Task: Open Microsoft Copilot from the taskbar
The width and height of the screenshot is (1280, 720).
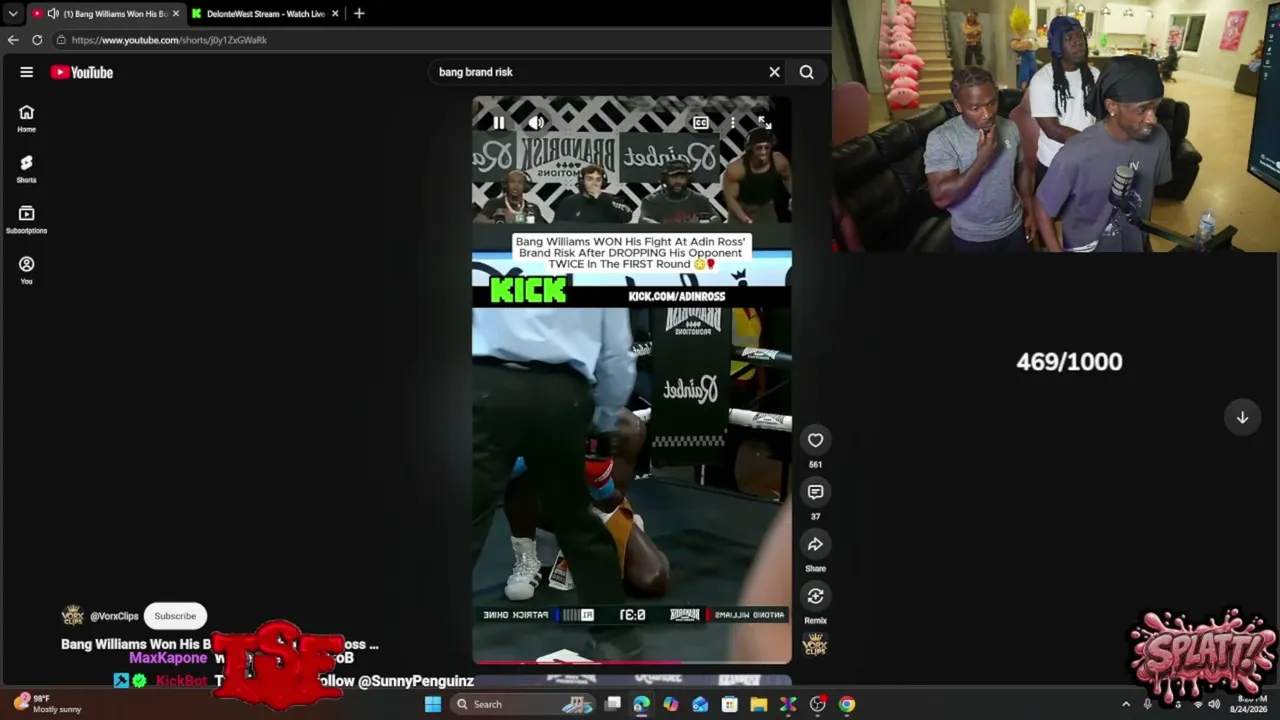Action: [671, 704]
